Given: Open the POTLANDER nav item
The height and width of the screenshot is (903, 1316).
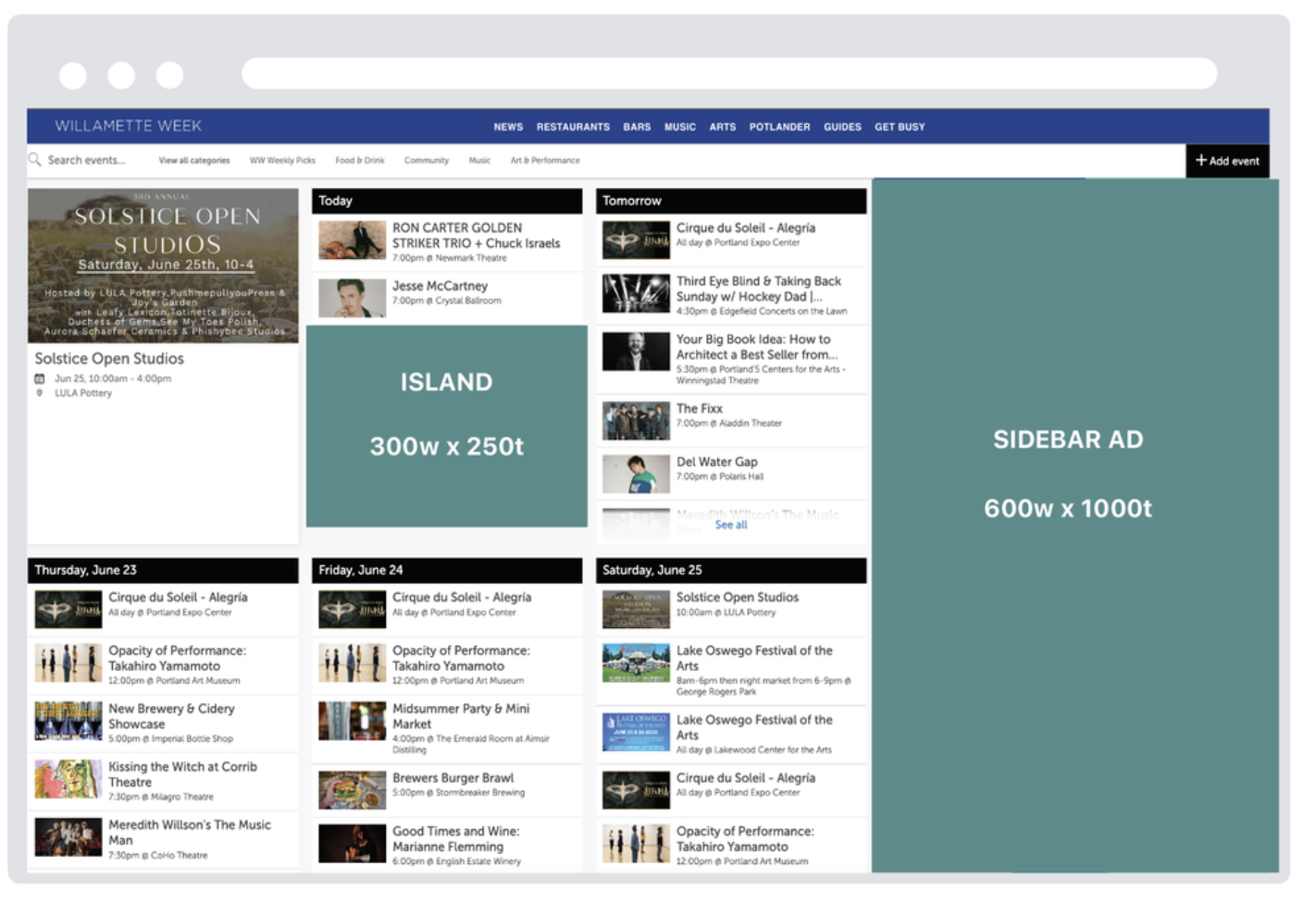Looking at the screenshot, I should 779,127.
